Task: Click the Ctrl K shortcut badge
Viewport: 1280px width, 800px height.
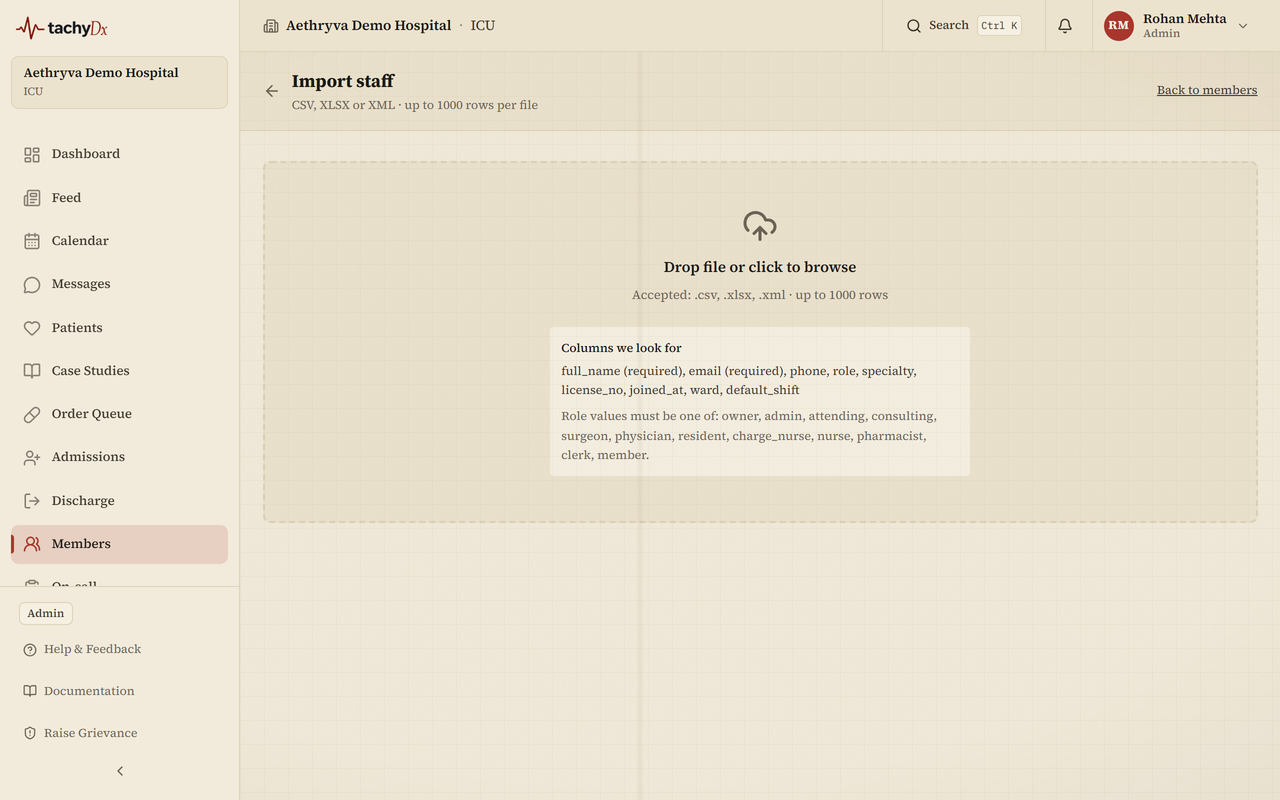Action: 999,26
